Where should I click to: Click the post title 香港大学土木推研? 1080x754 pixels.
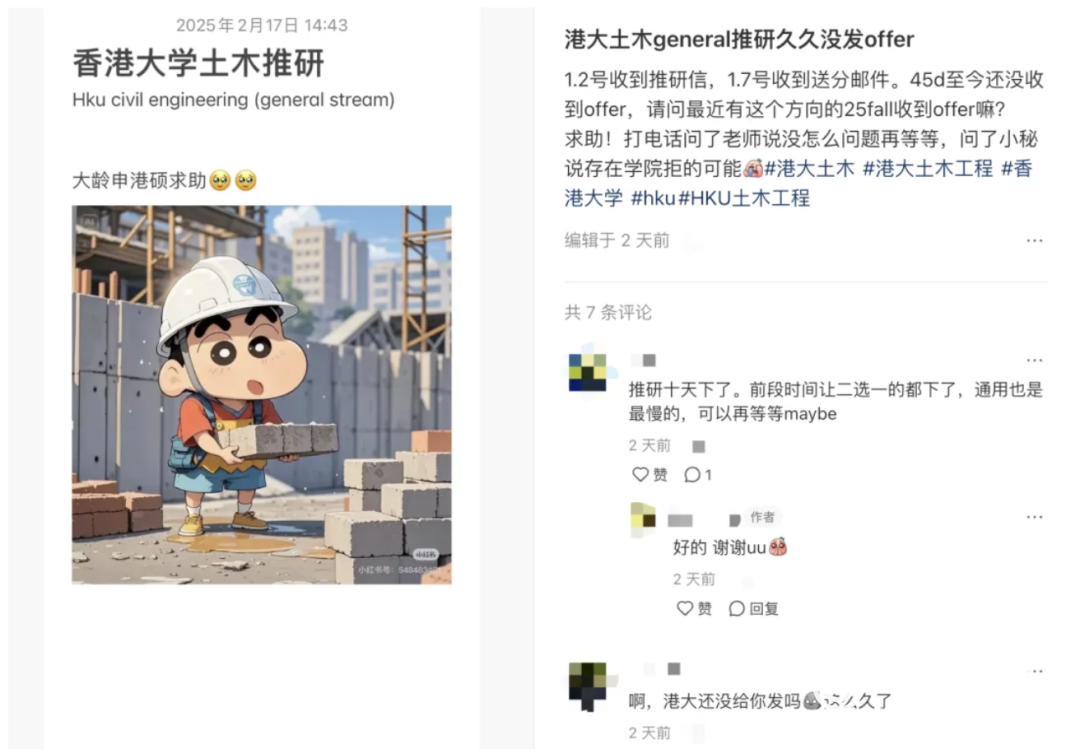click(x=198, y=63)
